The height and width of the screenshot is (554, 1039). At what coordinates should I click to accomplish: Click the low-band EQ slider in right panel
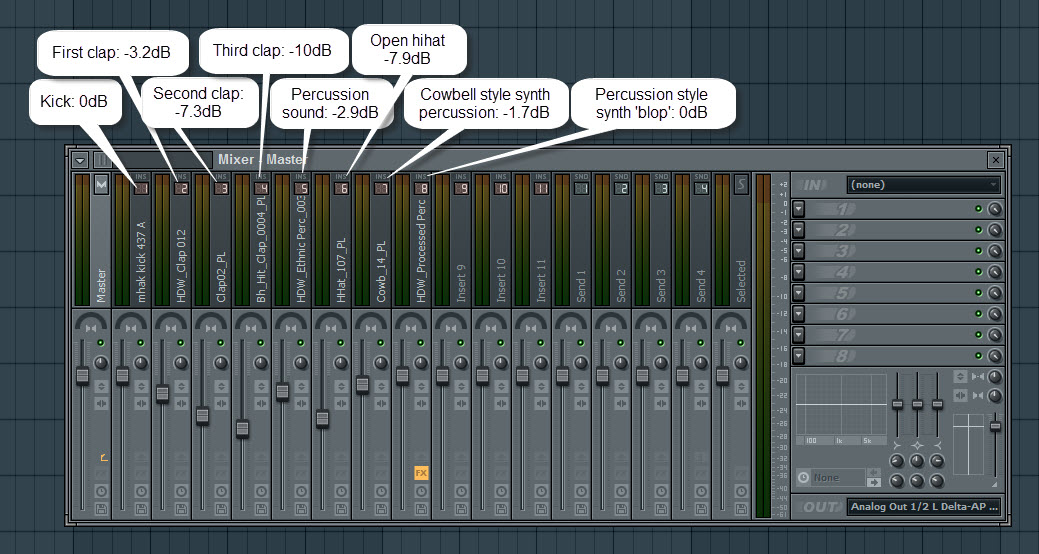point(897,404)
